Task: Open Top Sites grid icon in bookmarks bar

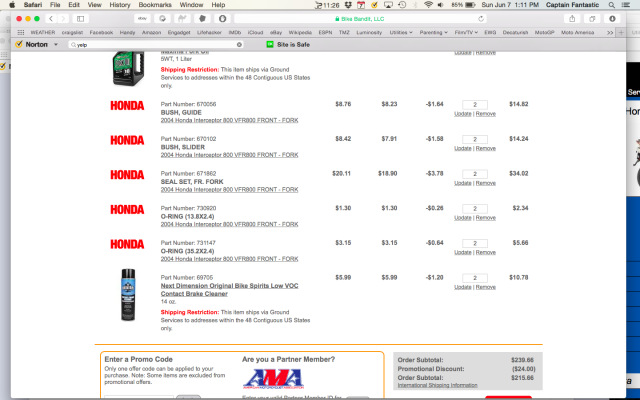Action: [21, 32]
